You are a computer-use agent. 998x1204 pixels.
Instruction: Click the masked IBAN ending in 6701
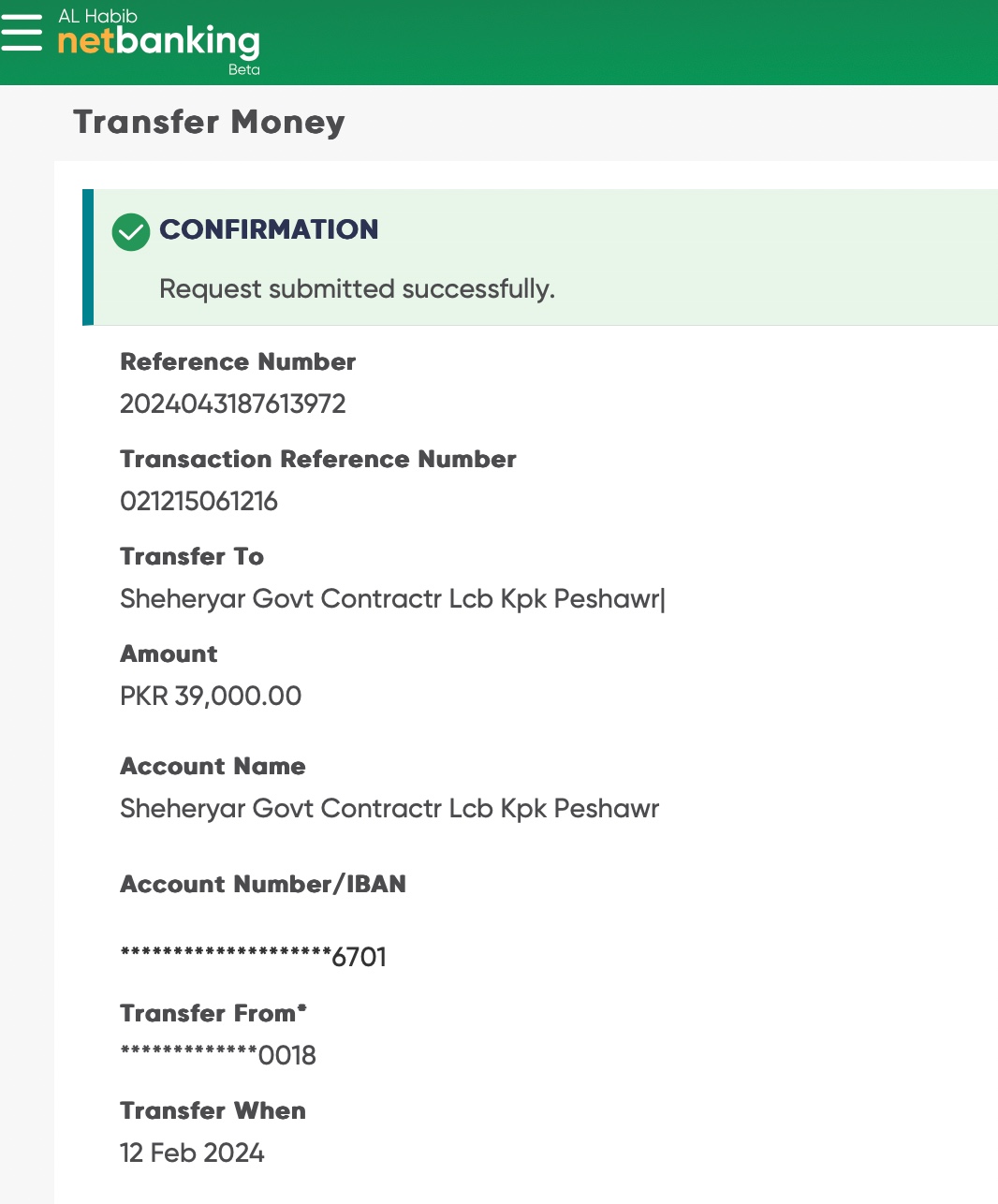(253, 957)
